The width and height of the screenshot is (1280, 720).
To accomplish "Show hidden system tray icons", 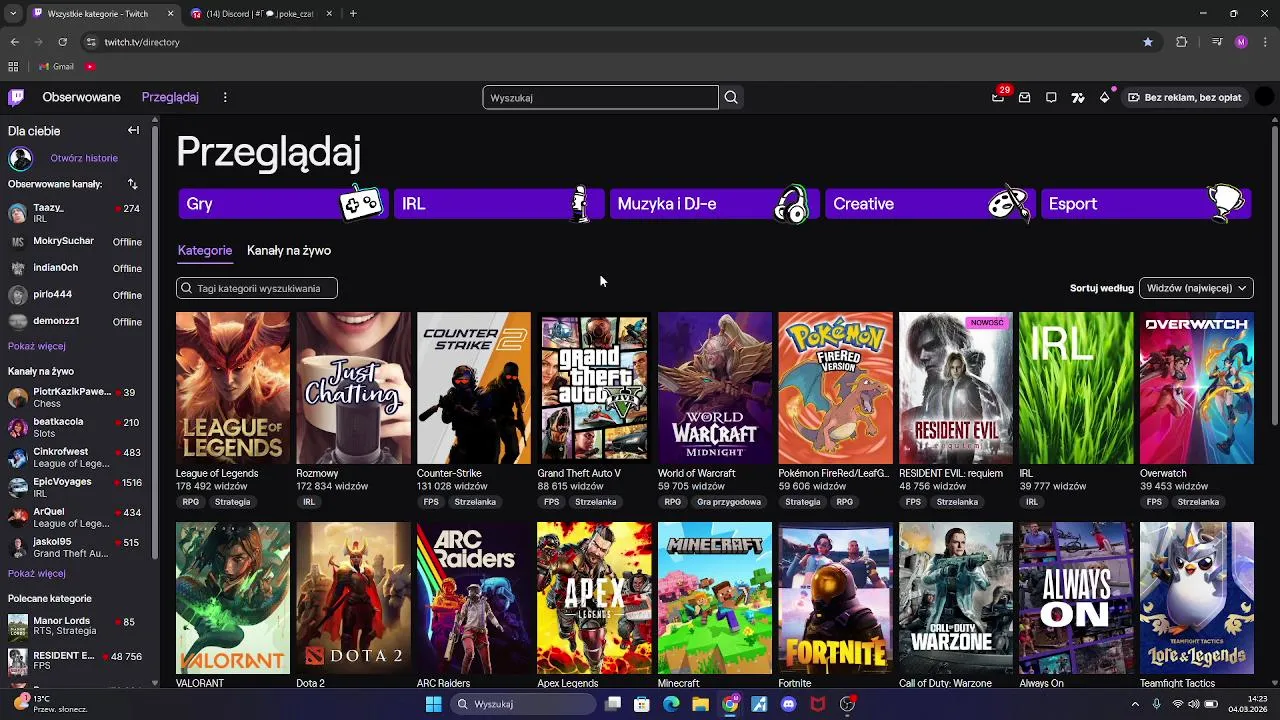I will point(1135,704).
